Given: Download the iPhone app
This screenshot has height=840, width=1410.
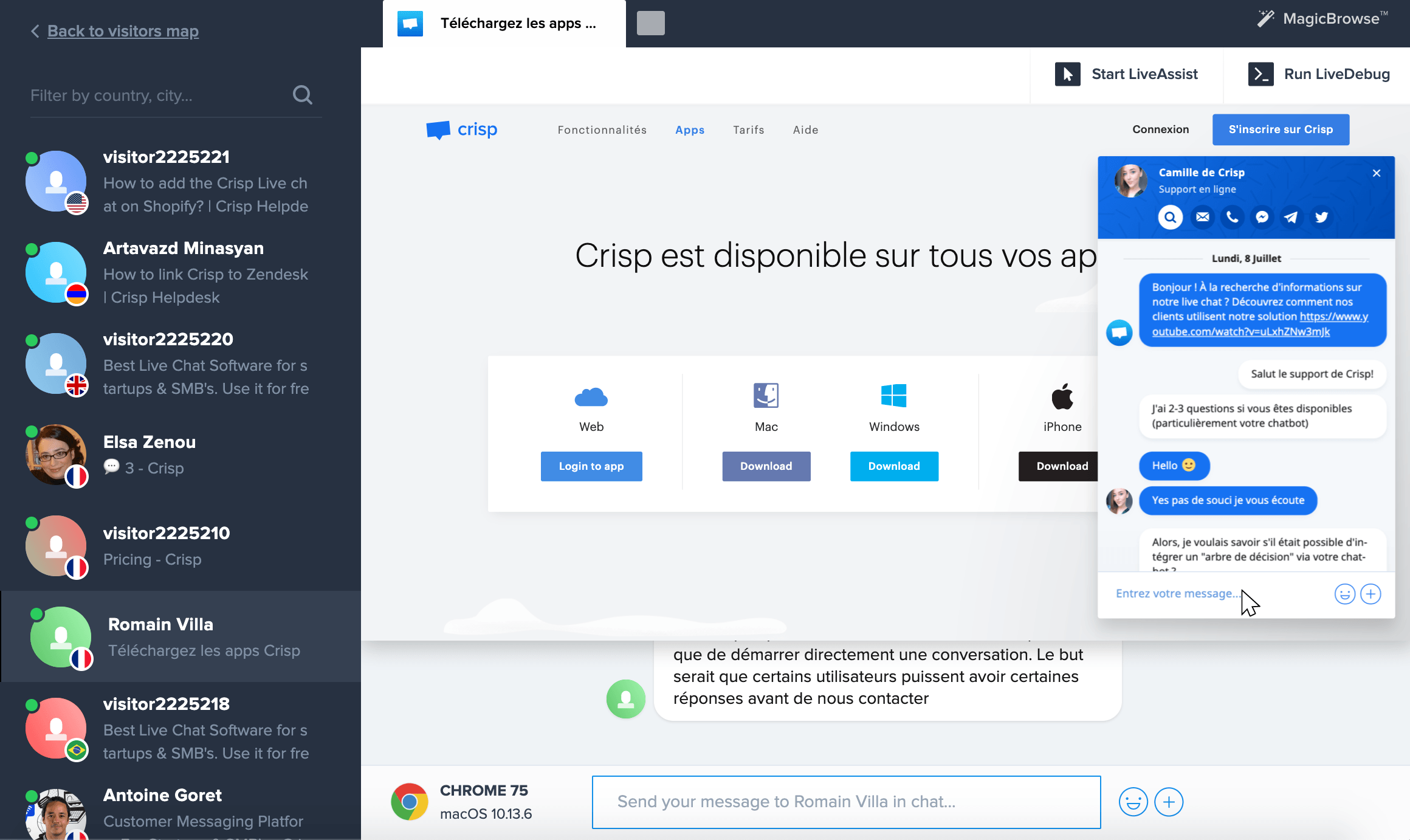Looking at the screenshot, I should tap(1059, 466).
